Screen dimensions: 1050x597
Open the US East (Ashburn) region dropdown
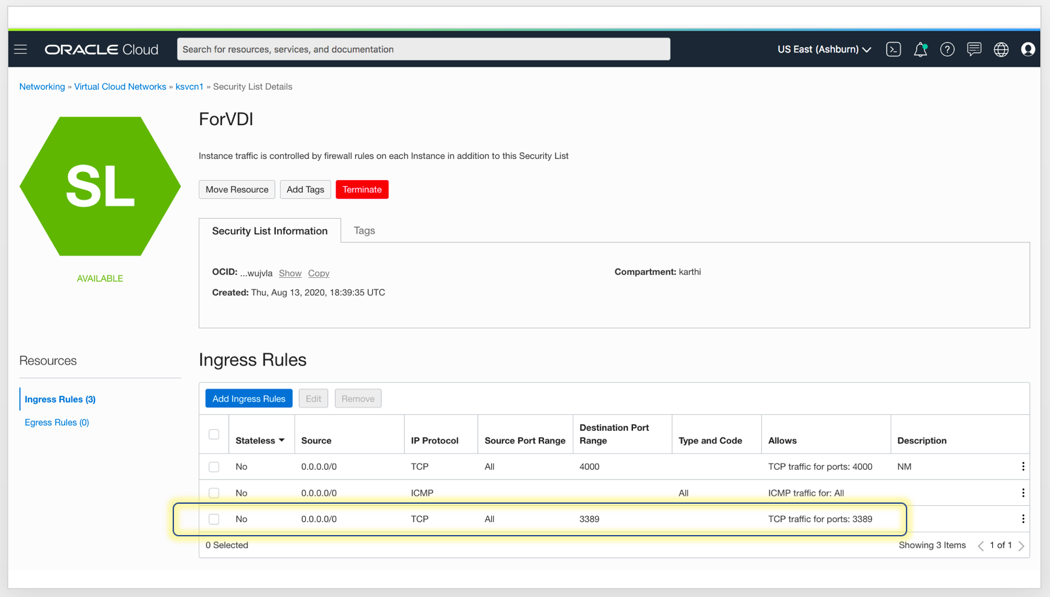(823, 49)
